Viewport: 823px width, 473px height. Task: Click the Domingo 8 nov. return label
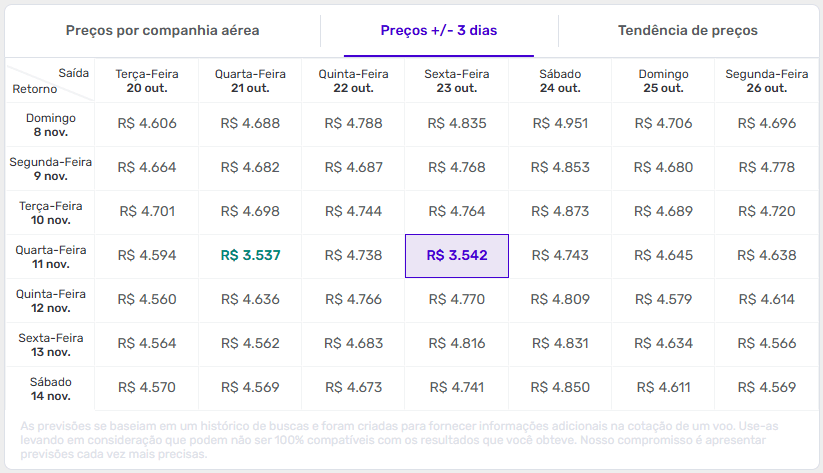(50, 124)
